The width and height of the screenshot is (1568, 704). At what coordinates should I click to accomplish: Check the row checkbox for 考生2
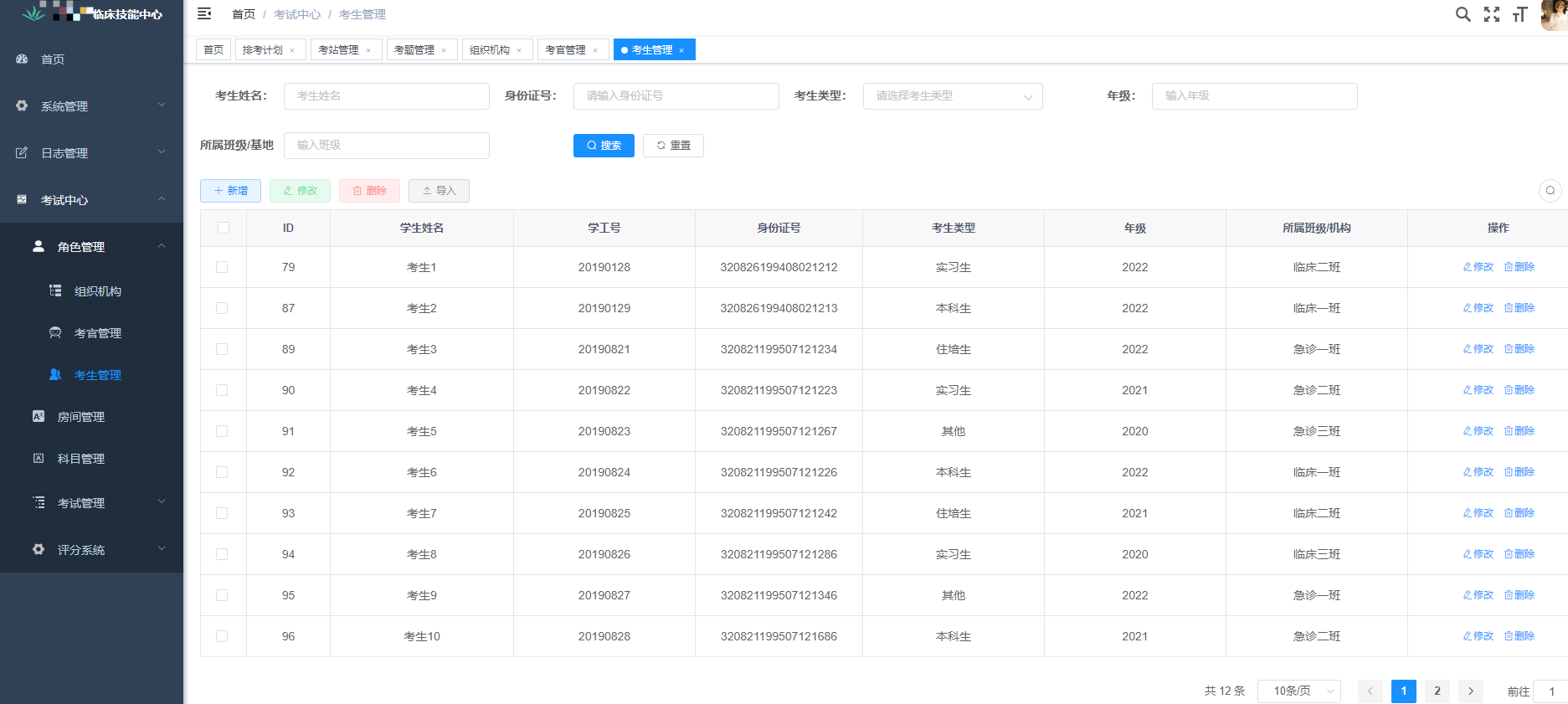(x=222, y=308)
